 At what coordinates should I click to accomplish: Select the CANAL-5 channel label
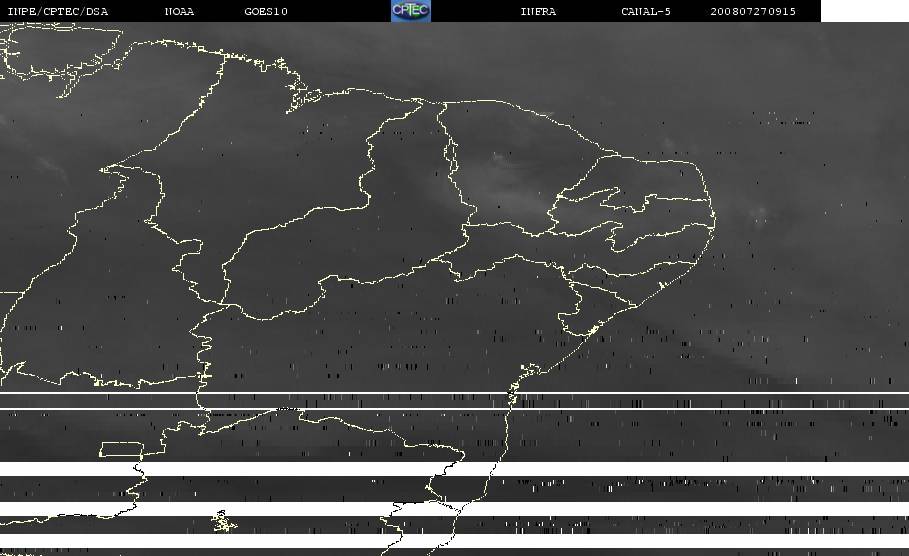(x=645, y=12)
